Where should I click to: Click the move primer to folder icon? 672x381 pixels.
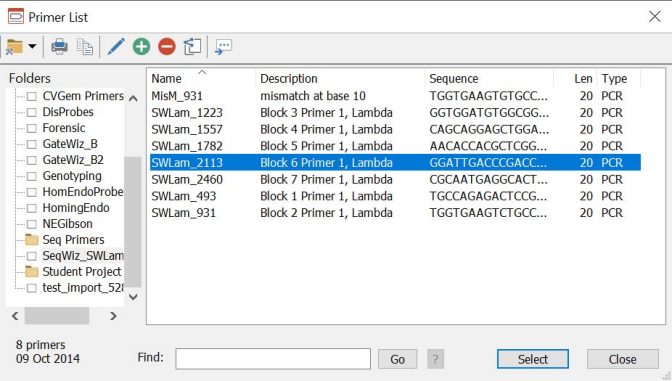[x=192, y=46]
